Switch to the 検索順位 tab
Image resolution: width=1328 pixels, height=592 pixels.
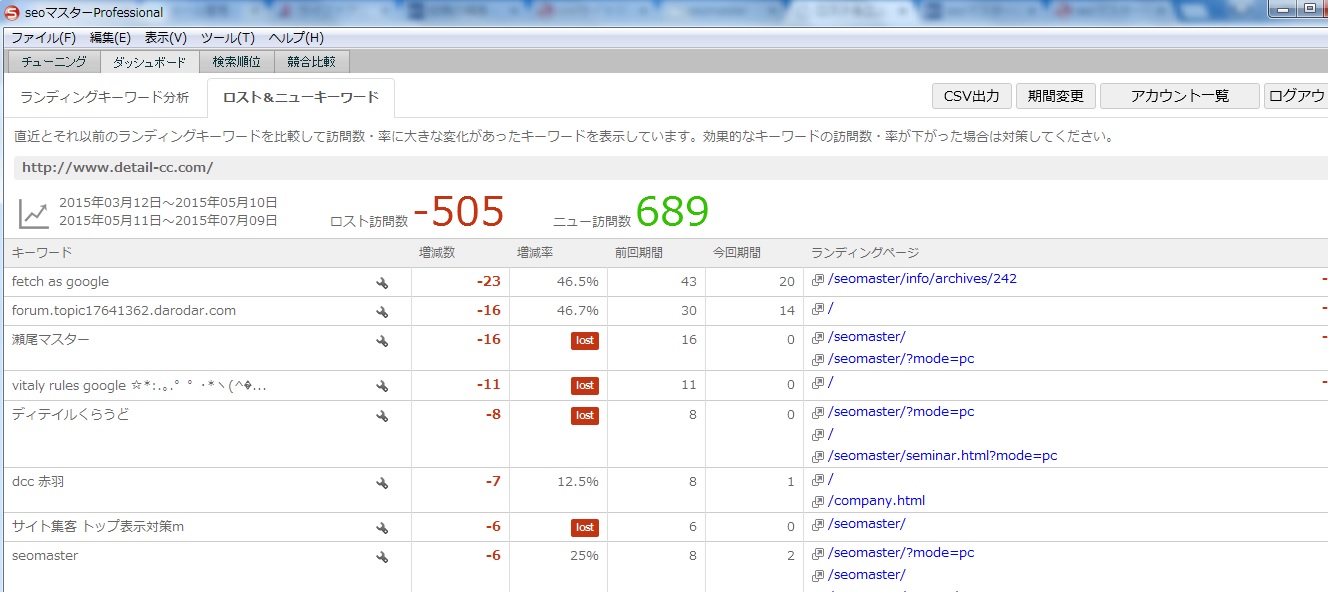(236, 62)
